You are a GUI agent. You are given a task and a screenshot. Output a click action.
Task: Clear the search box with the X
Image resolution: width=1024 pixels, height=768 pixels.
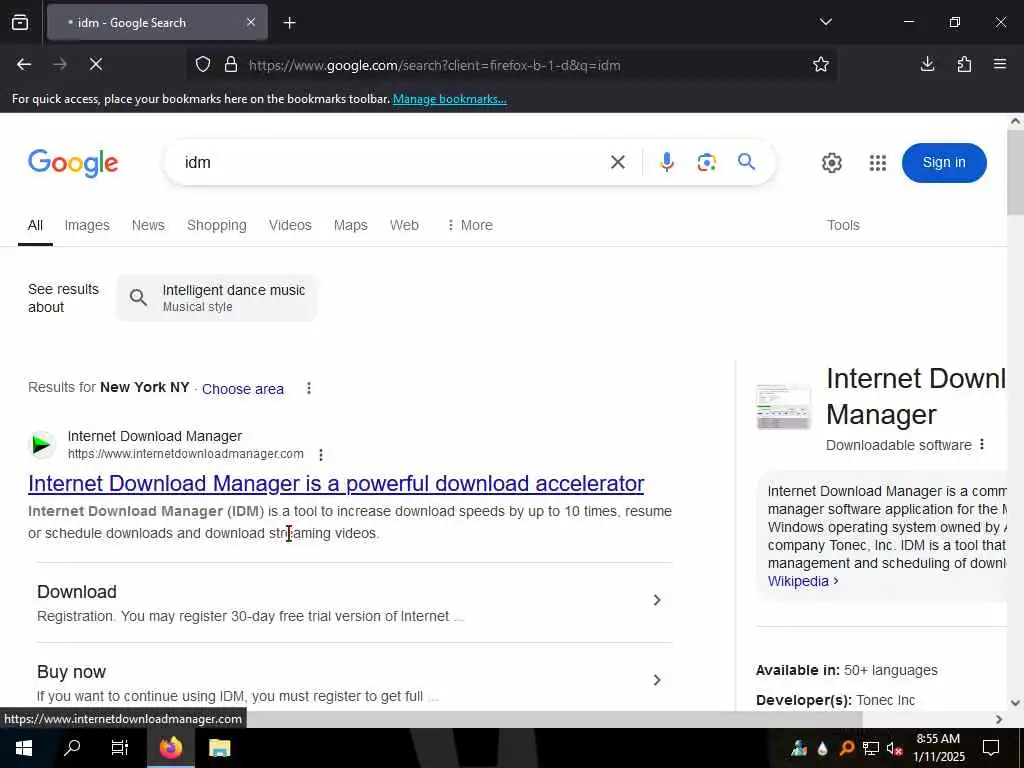(618, 163)
